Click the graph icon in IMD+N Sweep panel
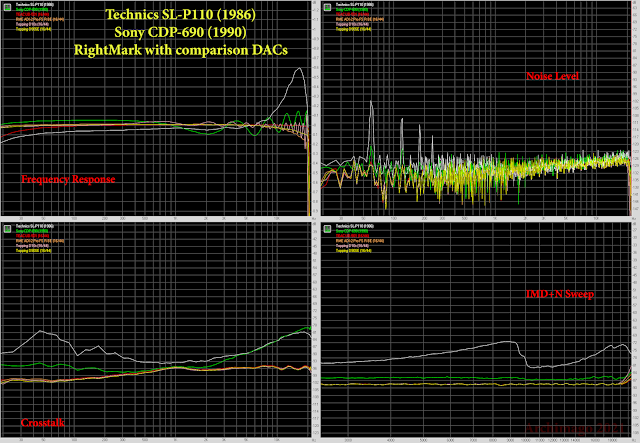 point(327,229)
